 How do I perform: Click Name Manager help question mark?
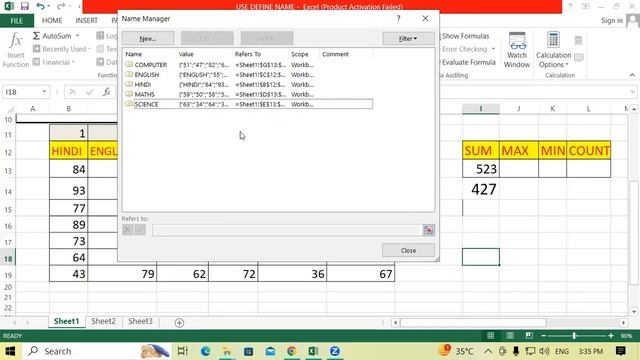pos(398,18)
